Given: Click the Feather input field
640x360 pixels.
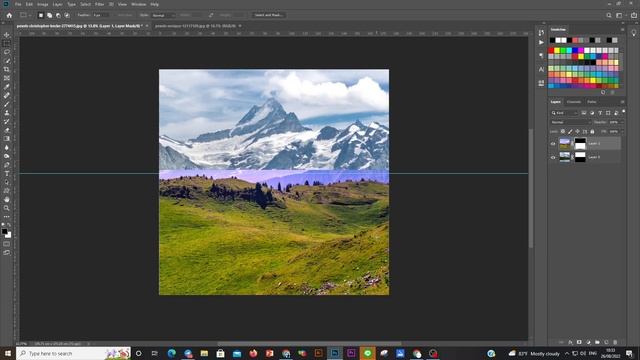Looking at the screenshot, I should click(100, 15).
